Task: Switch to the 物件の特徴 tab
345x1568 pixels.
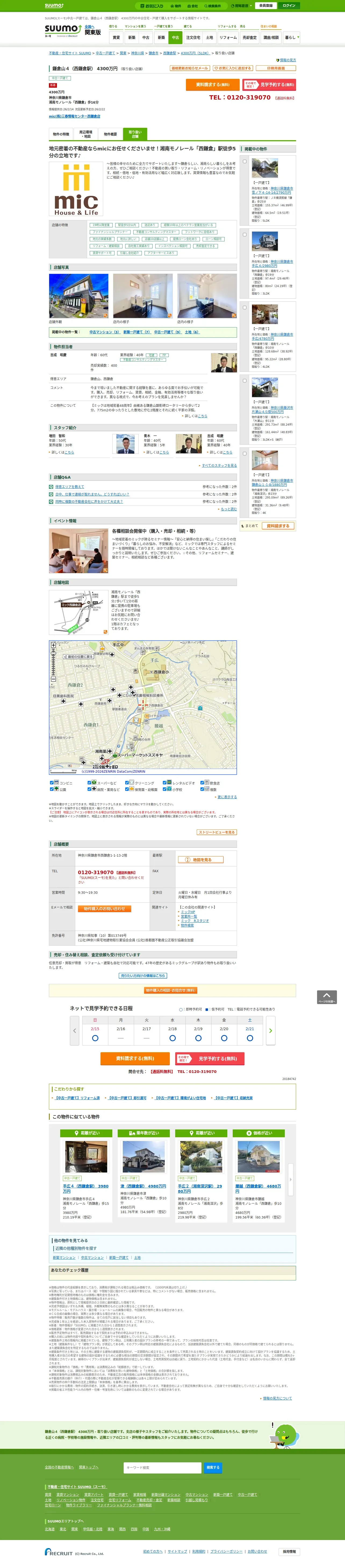Action: (61, 134)
